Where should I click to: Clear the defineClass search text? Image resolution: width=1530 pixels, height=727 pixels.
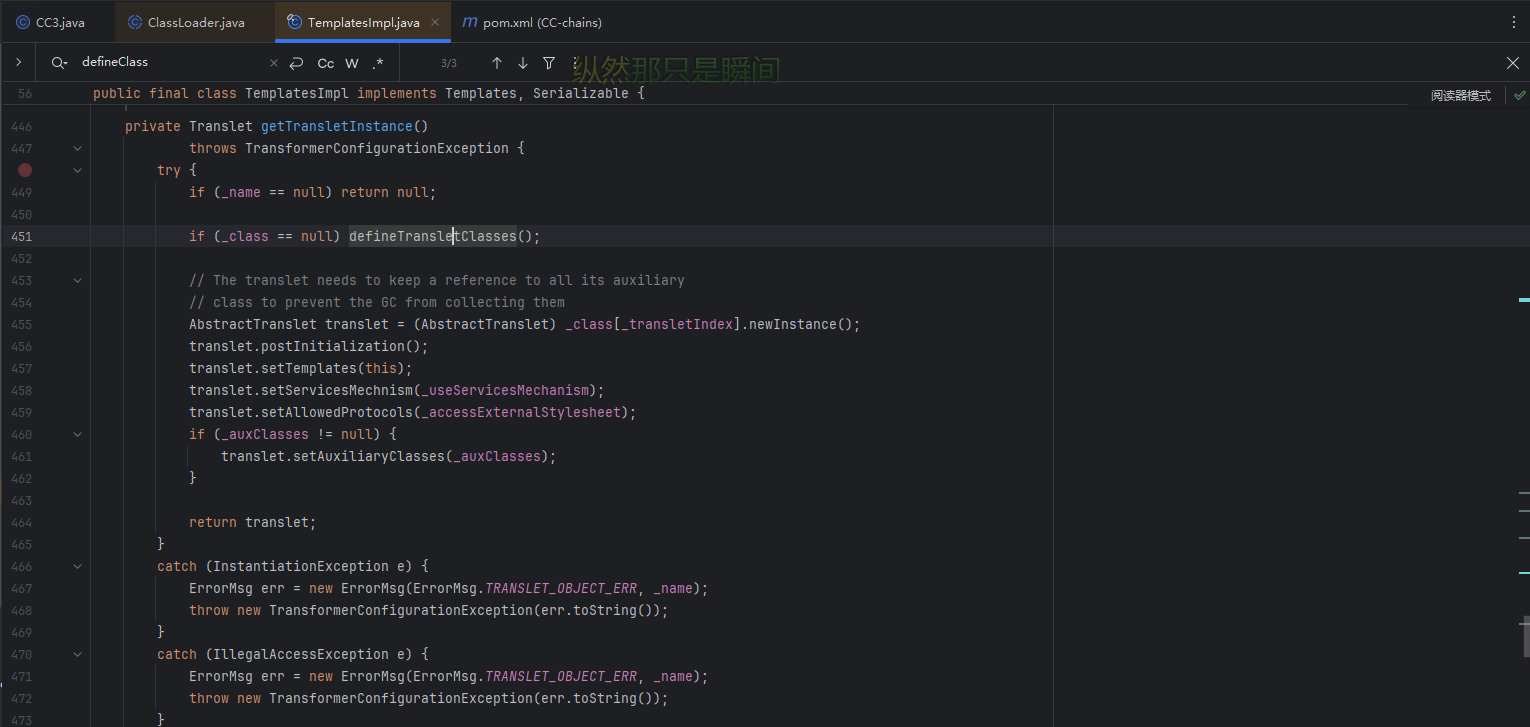[274, 63]
